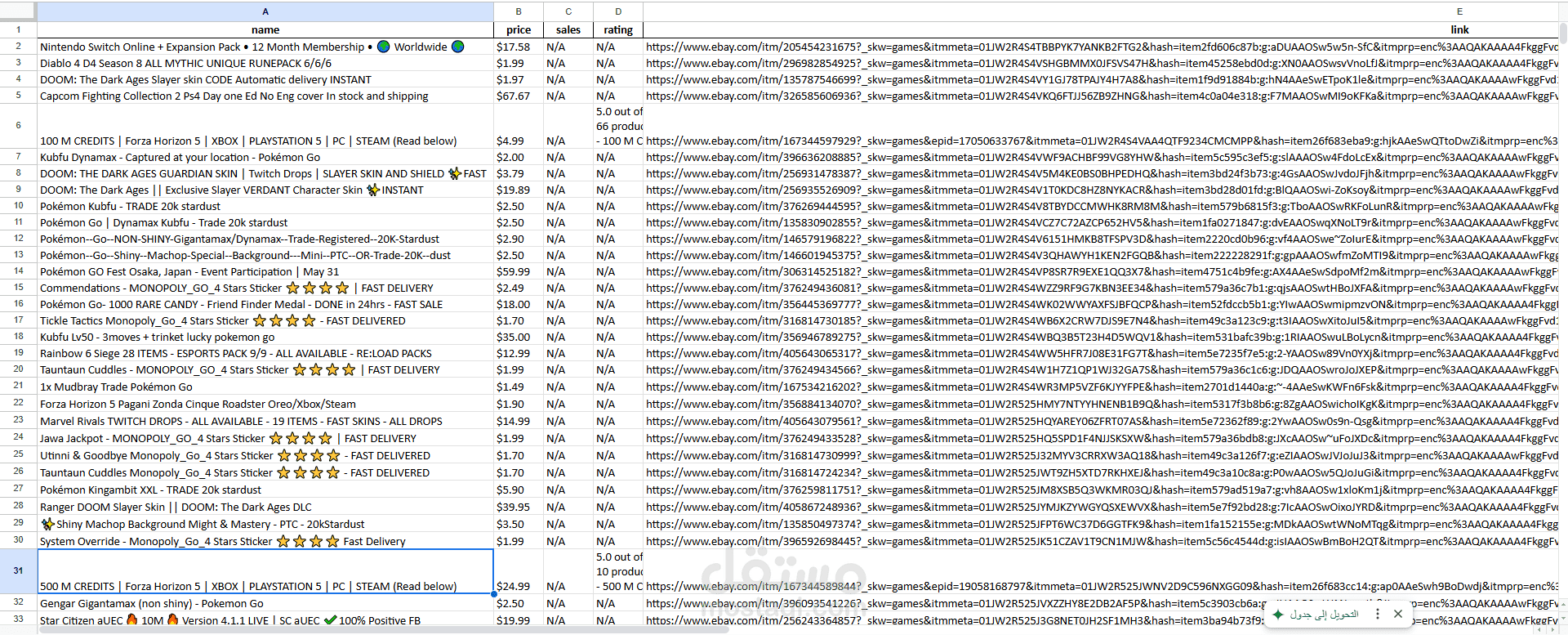Click the vertical scrollbar down arrow
The height and width of the screenshot is (635, 1568).
coord(1563,619)
